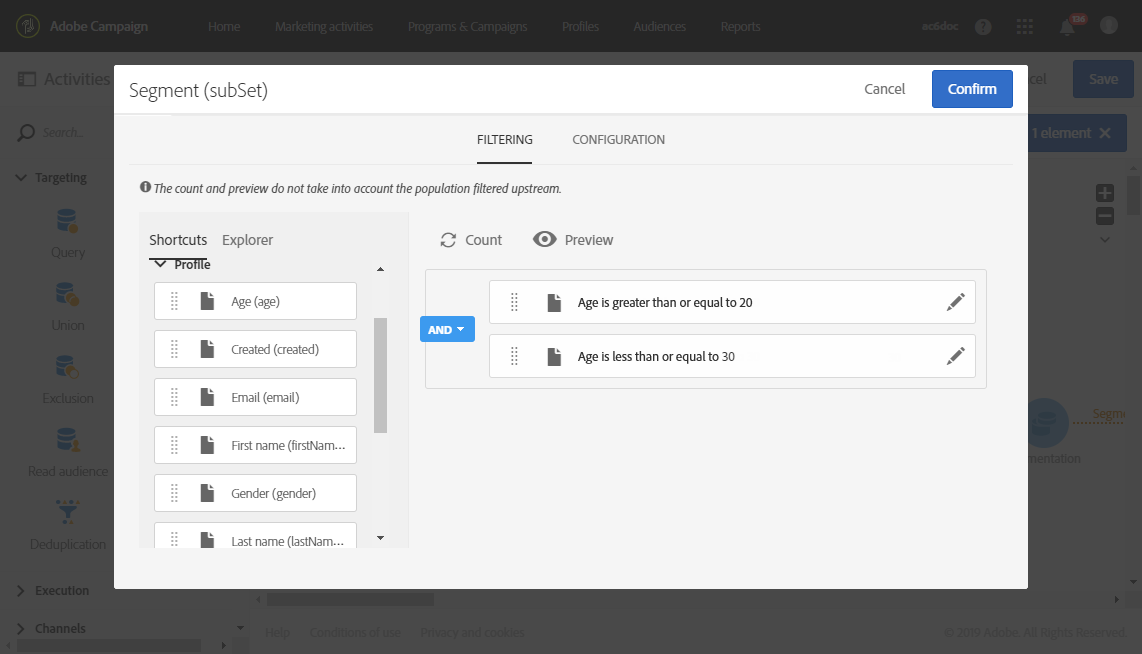Open the apps grid icon in the header
Screen dimensions: 1142x654
point(1025,27)
